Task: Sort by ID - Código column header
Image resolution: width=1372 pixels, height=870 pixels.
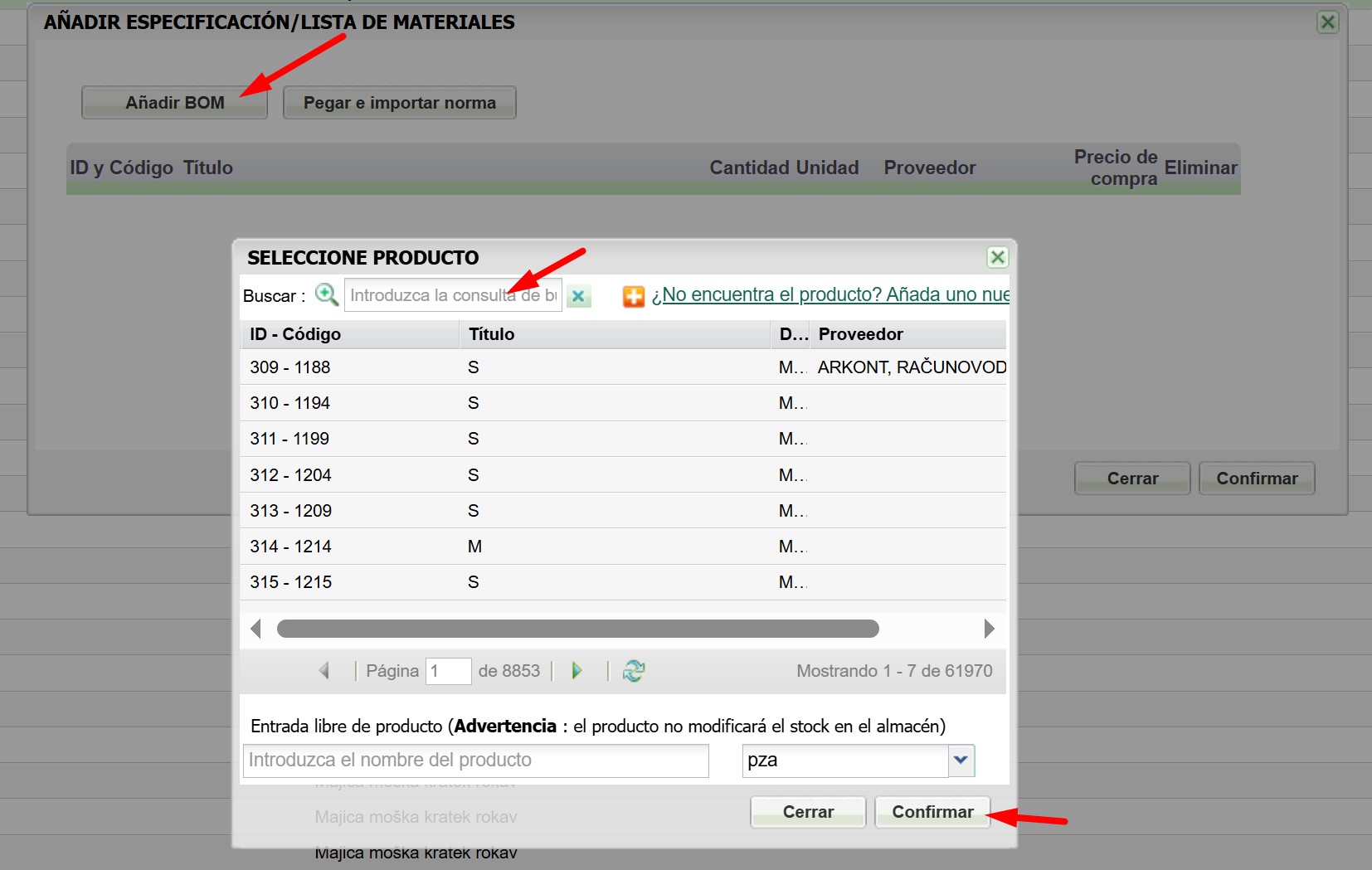Action: [349, 334]
